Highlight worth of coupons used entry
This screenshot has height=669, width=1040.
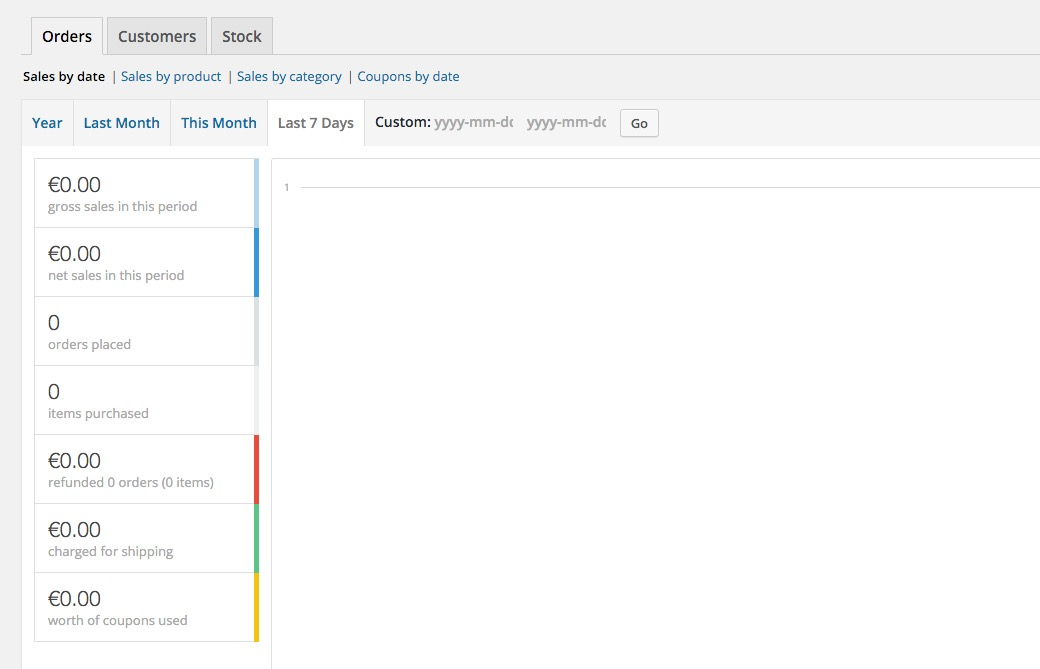point(145,607)
